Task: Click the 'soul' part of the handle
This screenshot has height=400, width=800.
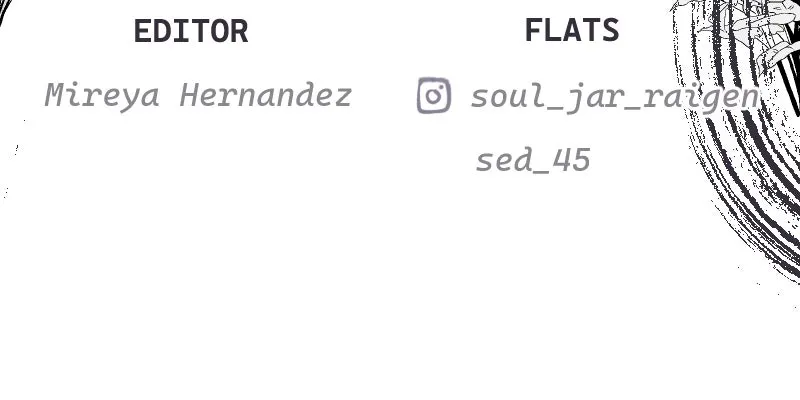Action: (509, 96)
